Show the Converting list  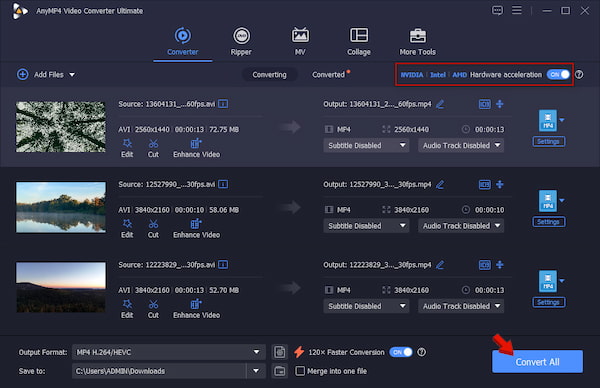(269, 75)
